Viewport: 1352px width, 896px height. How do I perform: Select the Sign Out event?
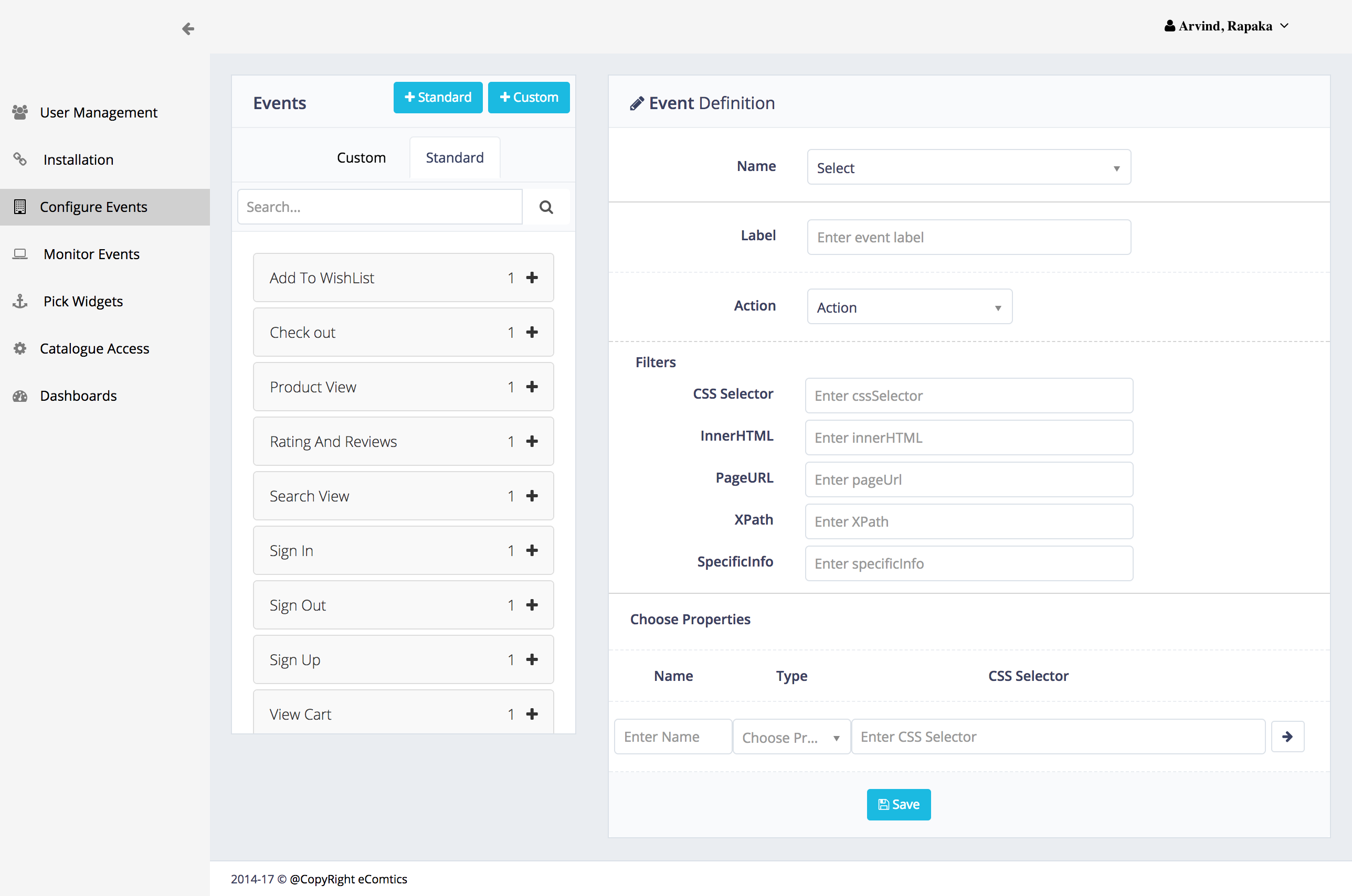click(404, 605)
